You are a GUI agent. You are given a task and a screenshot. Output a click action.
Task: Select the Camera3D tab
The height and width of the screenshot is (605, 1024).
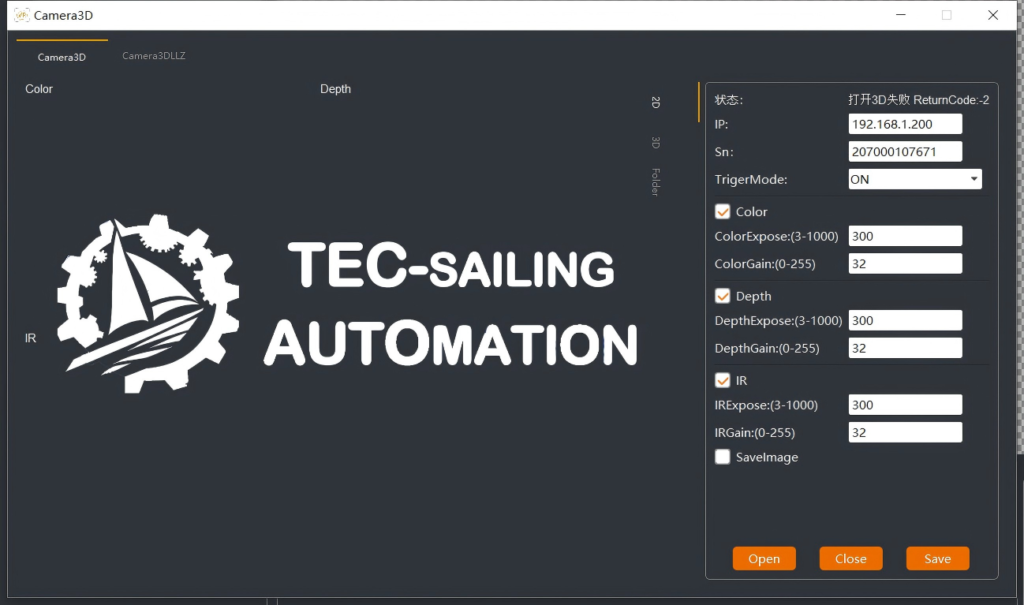(x=62, y=57)
